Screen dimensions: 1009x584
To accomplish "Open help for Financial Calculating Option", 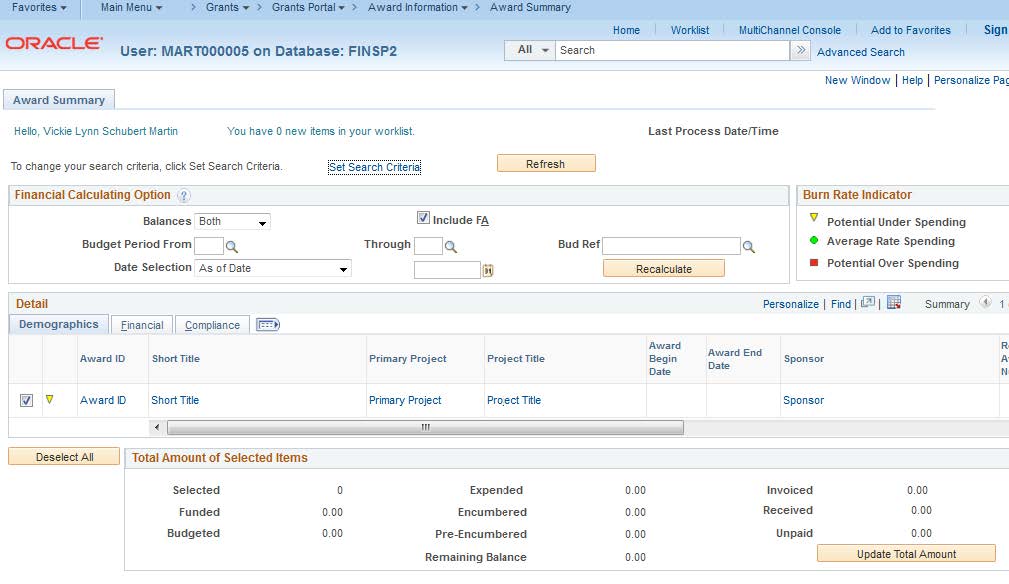I will [183, 196].
